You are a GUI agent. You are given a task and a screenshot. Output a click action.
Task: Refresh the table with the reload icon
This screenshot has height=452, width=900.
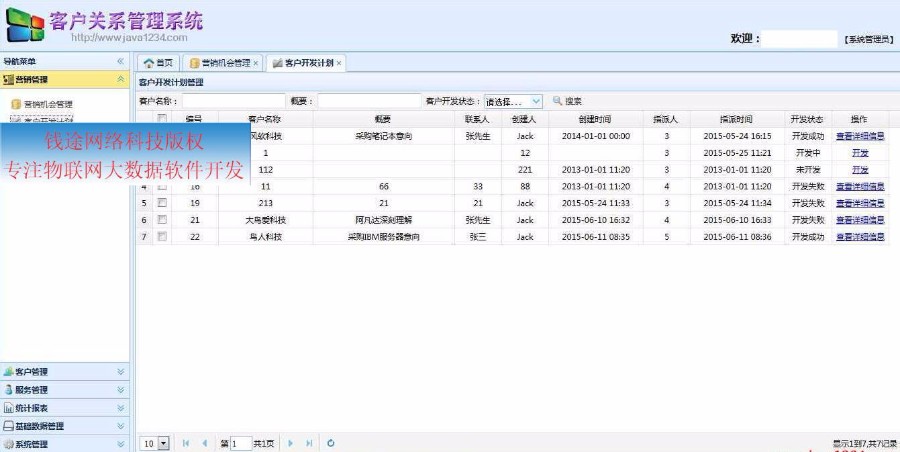[x=331, y=443]
